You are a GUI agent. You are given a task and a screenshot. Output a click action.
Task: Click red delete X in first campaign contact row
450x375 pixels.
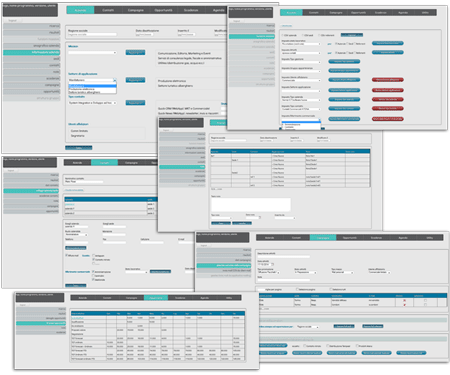tap(405, 300)
